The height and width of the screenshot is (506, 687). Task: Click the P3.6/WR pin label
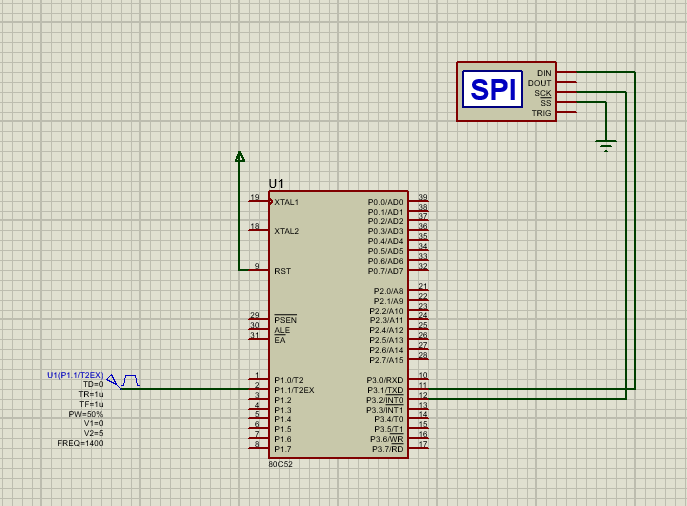(387, 439)
